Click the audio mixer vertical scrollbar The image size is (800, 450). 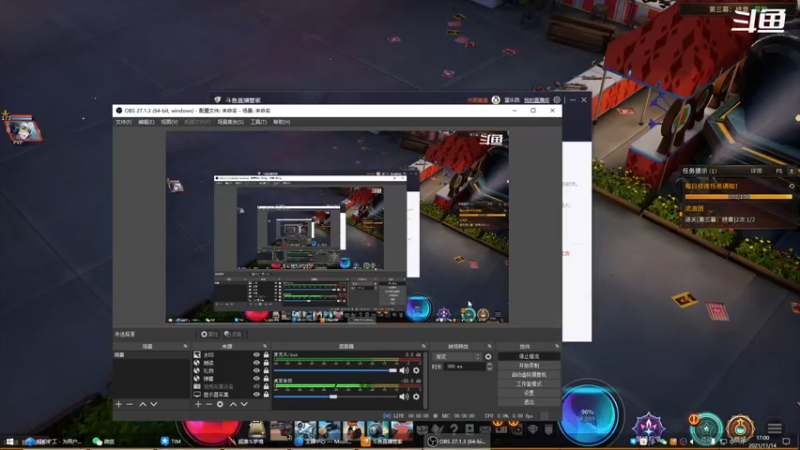point(424,380)
